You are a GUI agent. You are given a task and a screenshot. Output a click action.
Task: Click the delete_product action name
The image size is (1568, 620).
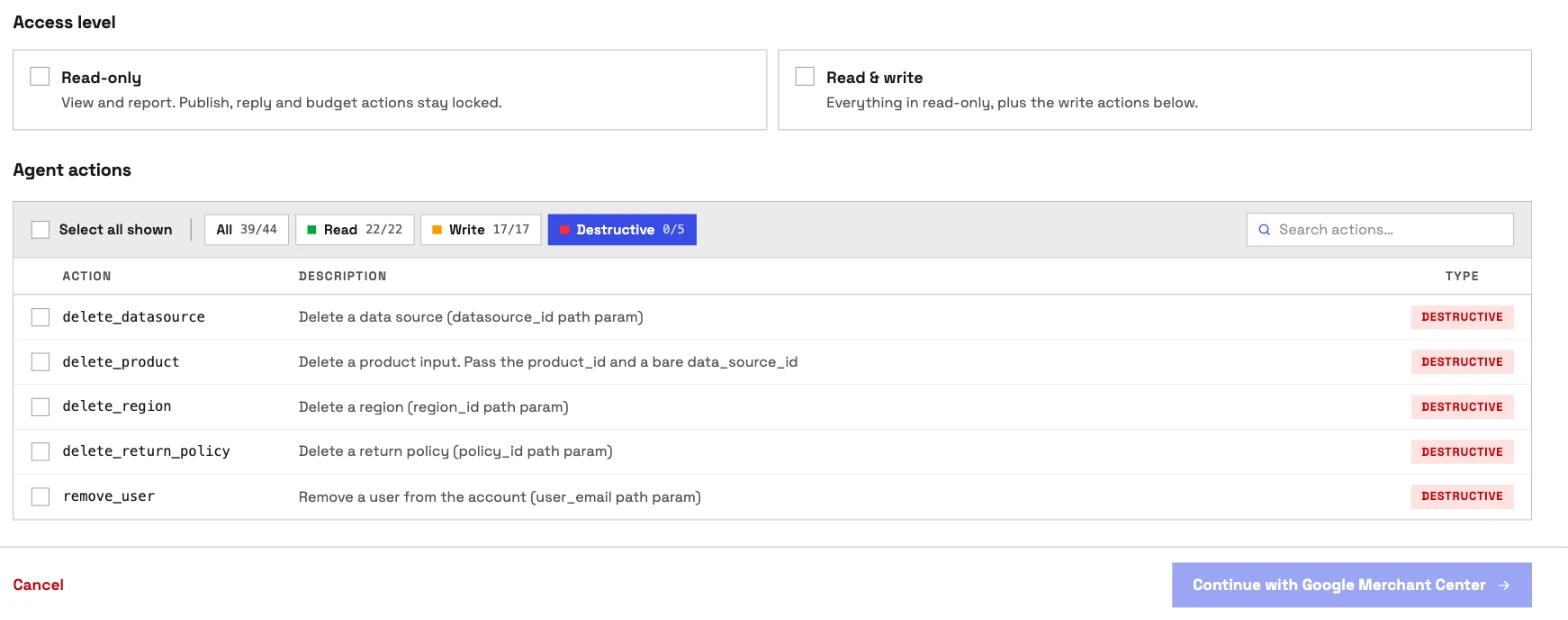pyautogui.click(x=121, y=362)
